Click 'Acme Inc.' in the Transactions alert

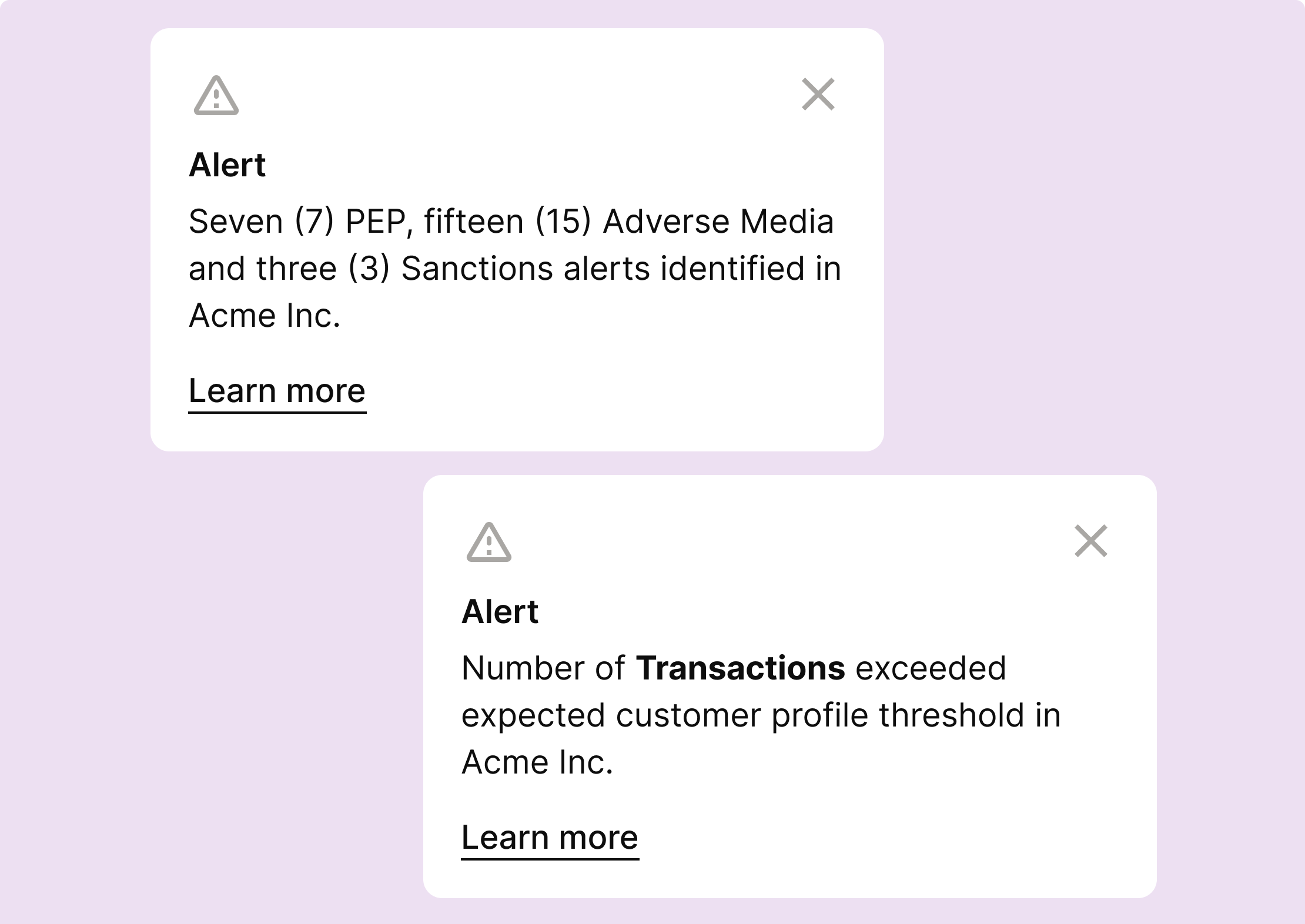[537, 762]
